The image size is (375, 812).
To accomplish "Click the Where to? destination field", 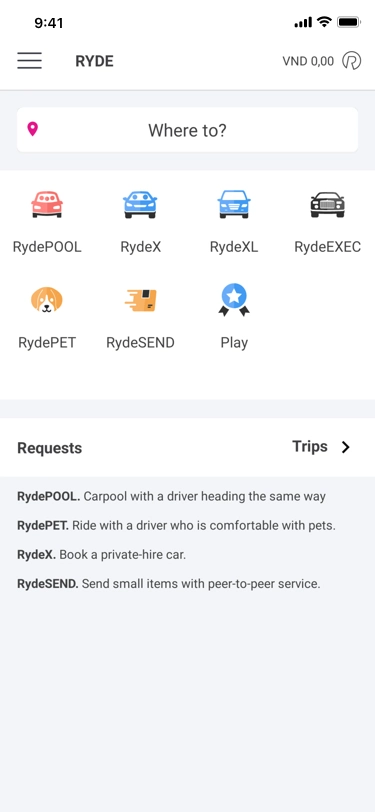I will pos(188,130).
